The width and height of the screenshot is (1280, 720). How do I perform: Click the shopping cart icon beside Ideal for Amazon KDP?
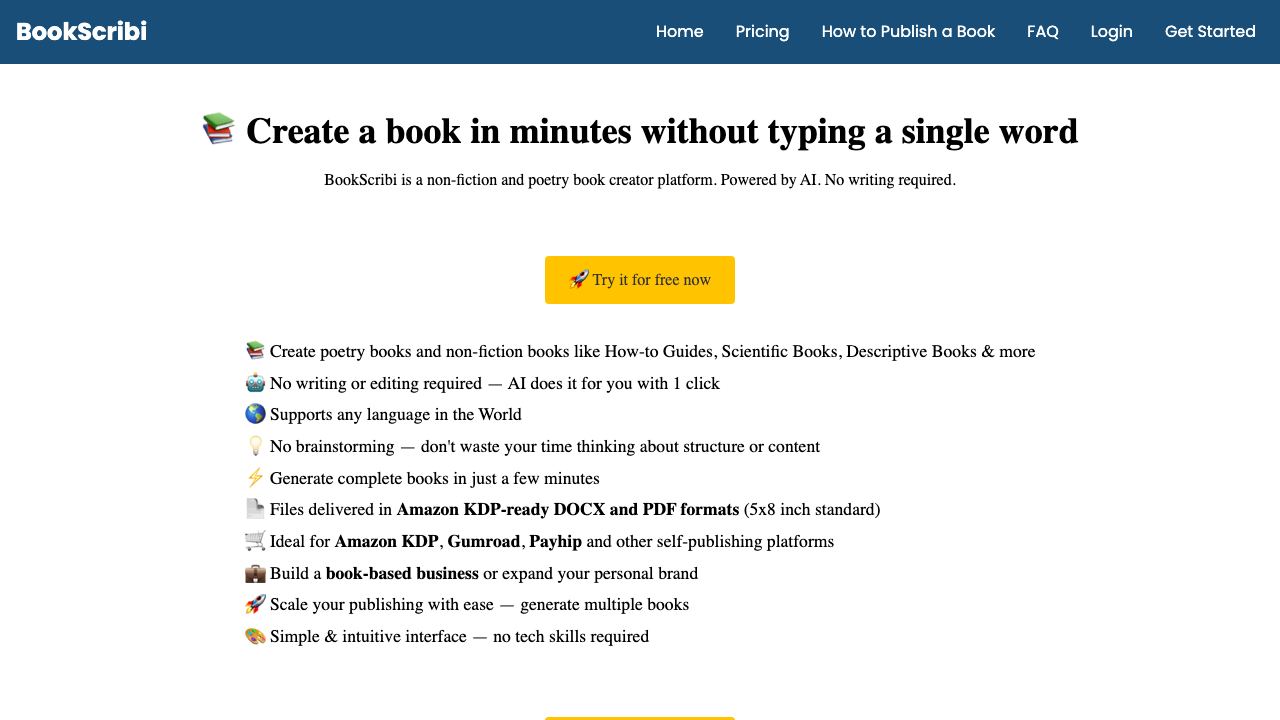click(x=255, y=541)
